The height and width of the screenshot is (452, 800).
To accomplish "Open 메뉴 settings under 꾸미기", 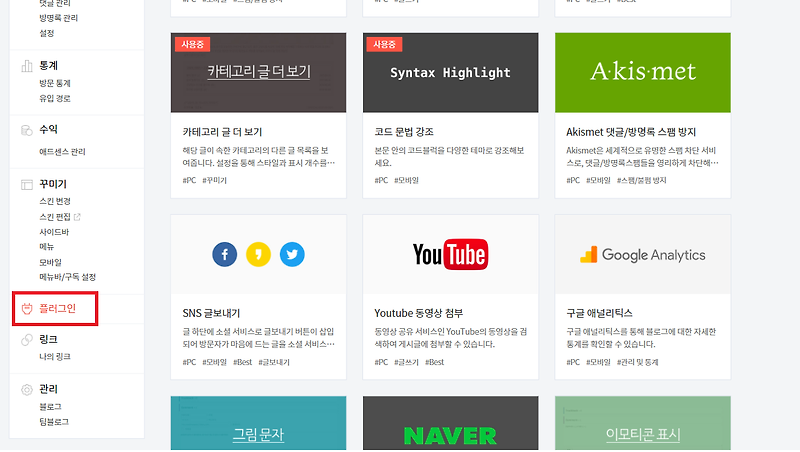I will [47, 246].
